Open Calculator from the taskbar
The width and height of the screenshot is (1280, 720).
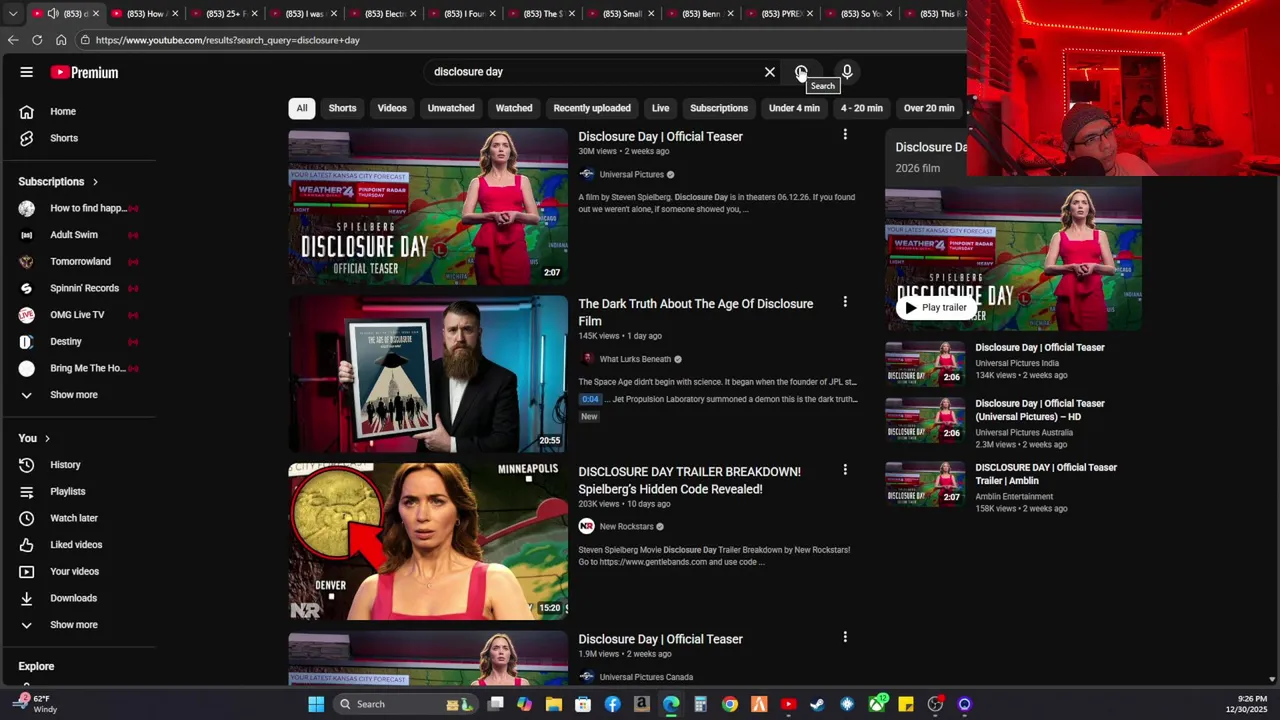pos(700,704)
